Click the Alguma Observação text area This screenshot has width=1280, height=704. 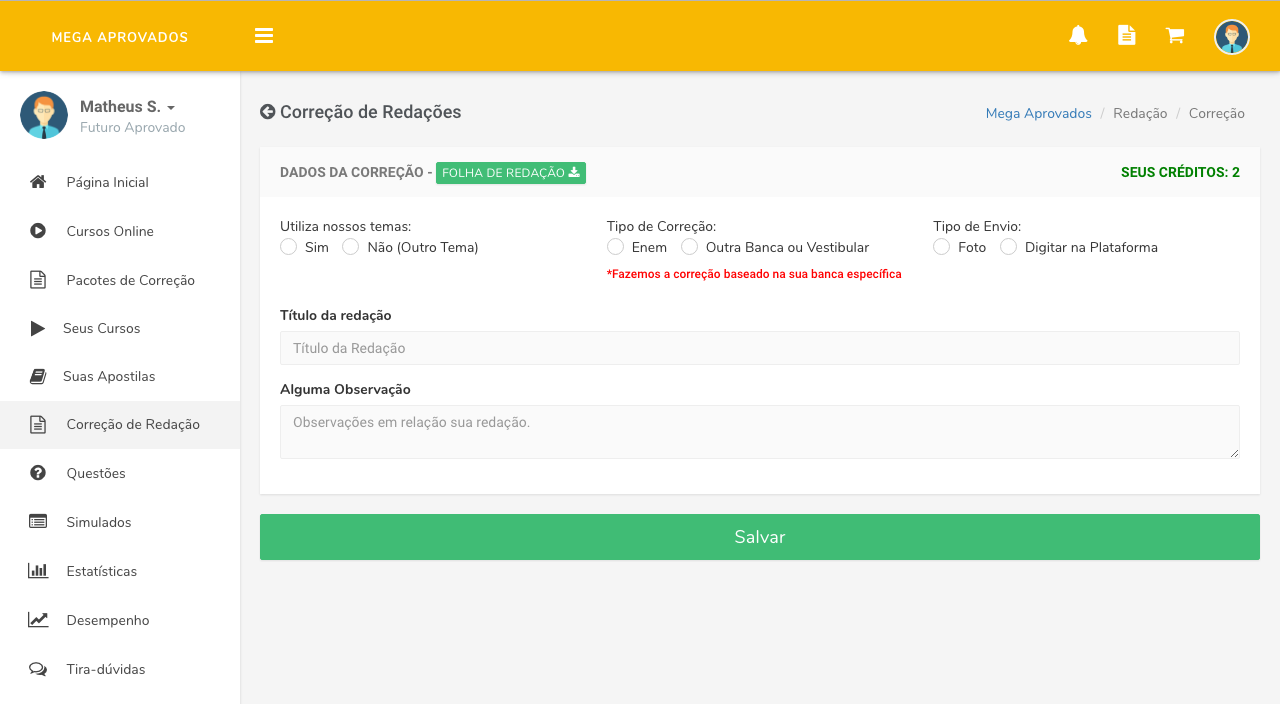tap(760, 432)
